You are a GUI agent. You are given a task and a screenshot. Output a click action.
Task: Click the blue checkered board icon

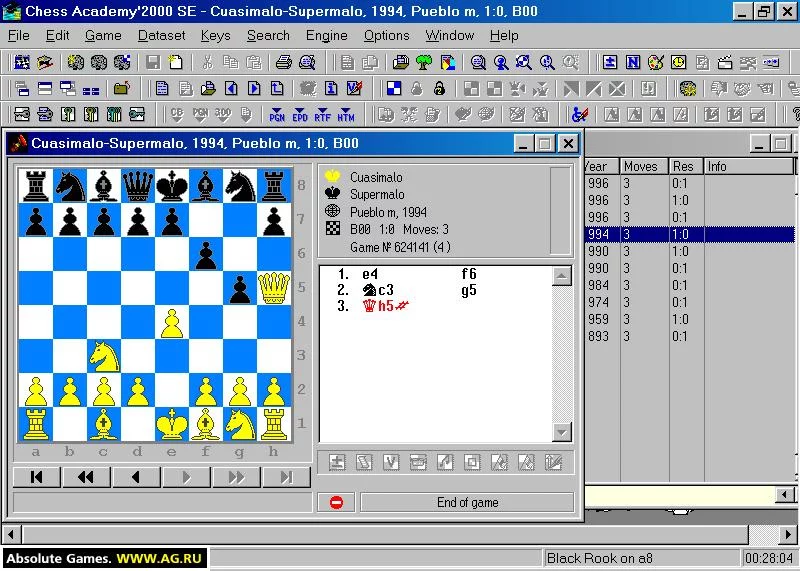(394, 88)
